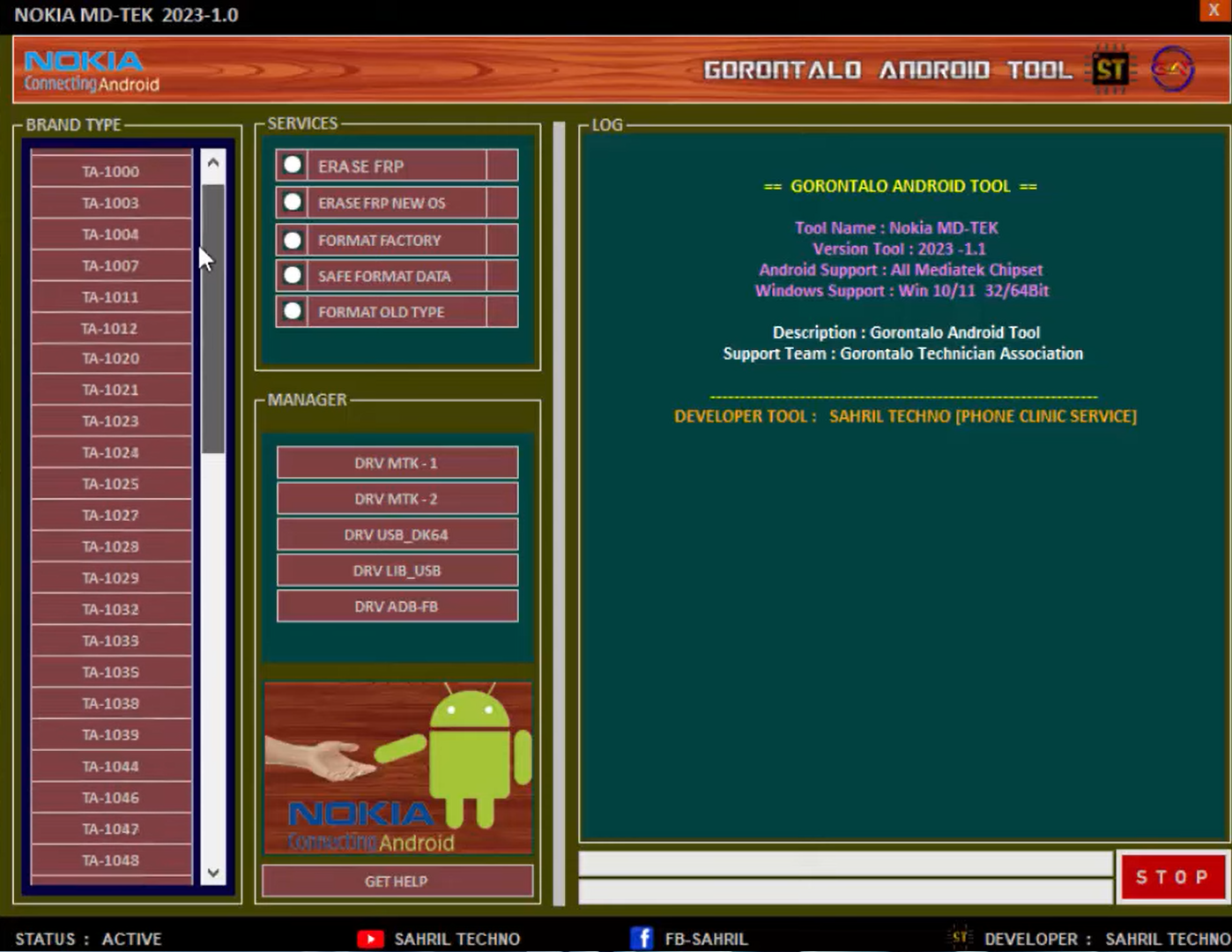Screen dimensions: 1232x952
Task: Open the GET HELP button
Action: 397,881
